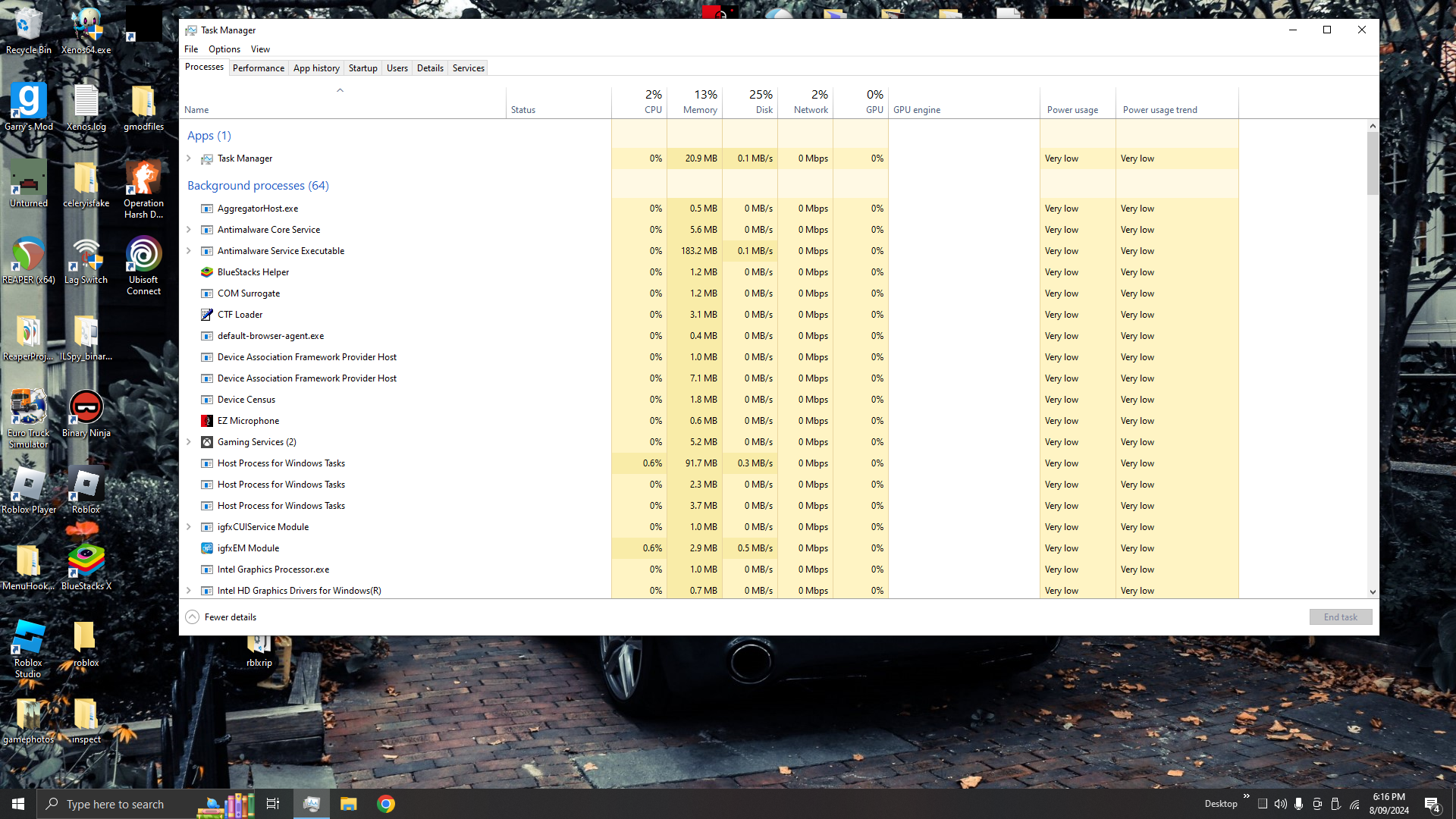Click the Gaming Services process icon
The image size is (1456, 819).
pos(206,442)
